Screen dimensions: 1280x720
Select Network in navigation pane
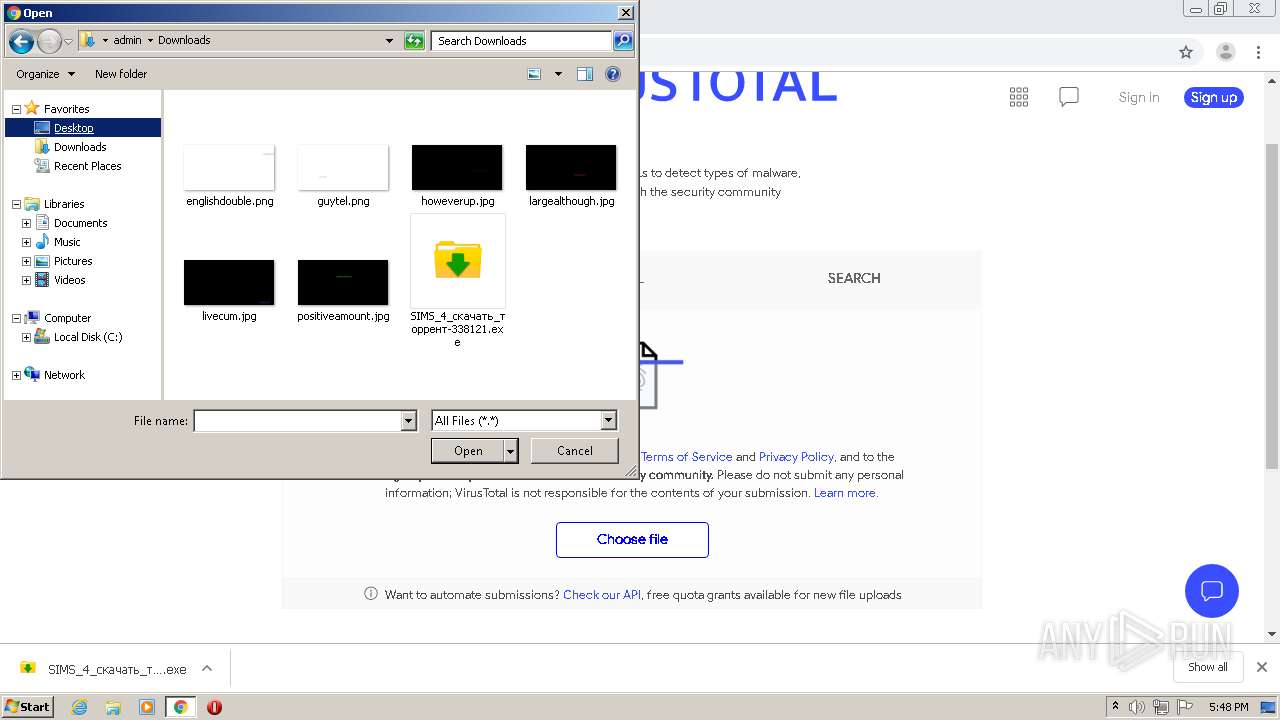click(64, 375)
